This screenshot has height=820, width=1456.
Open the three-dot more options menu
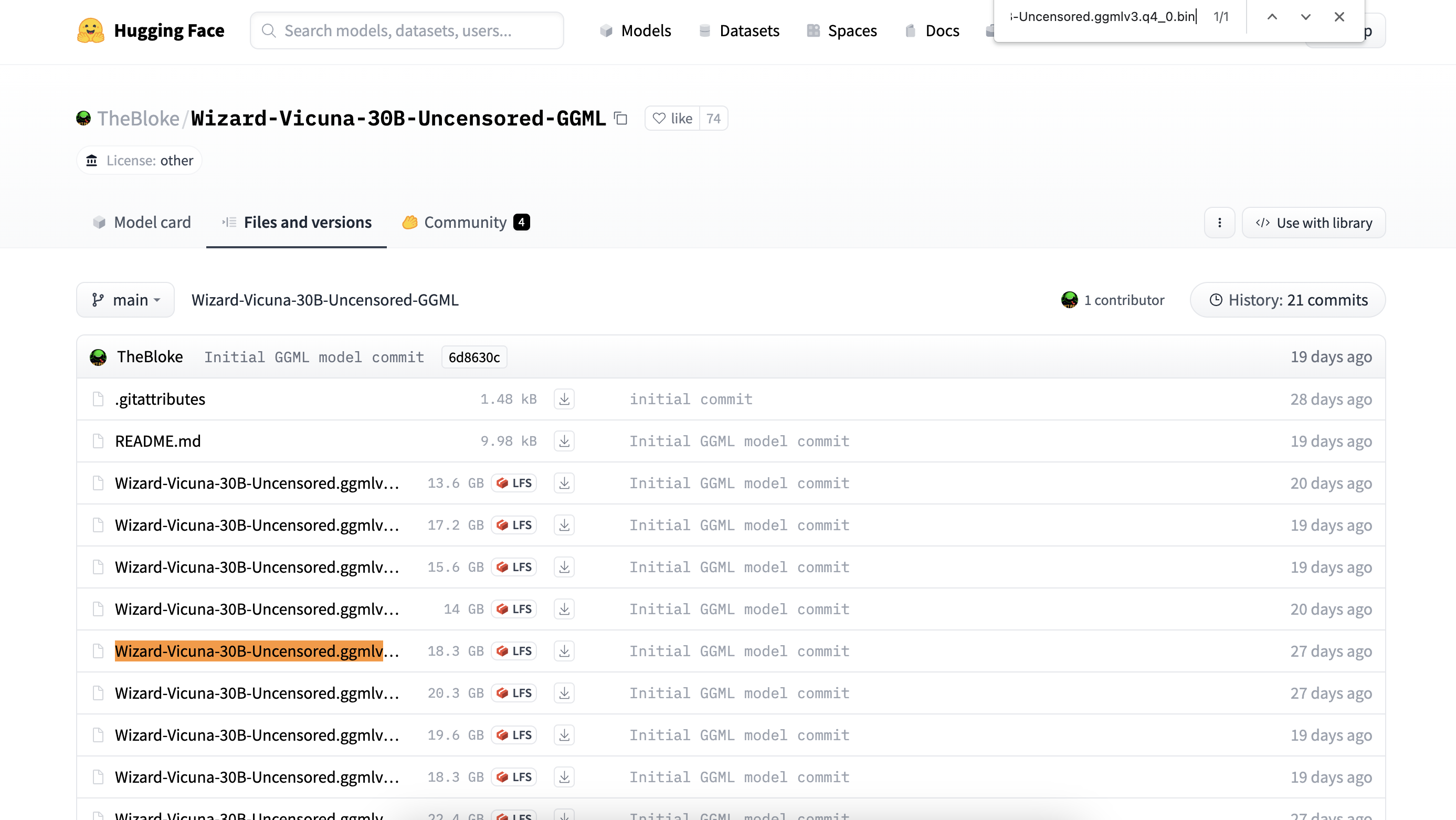tap(1219, 223)
